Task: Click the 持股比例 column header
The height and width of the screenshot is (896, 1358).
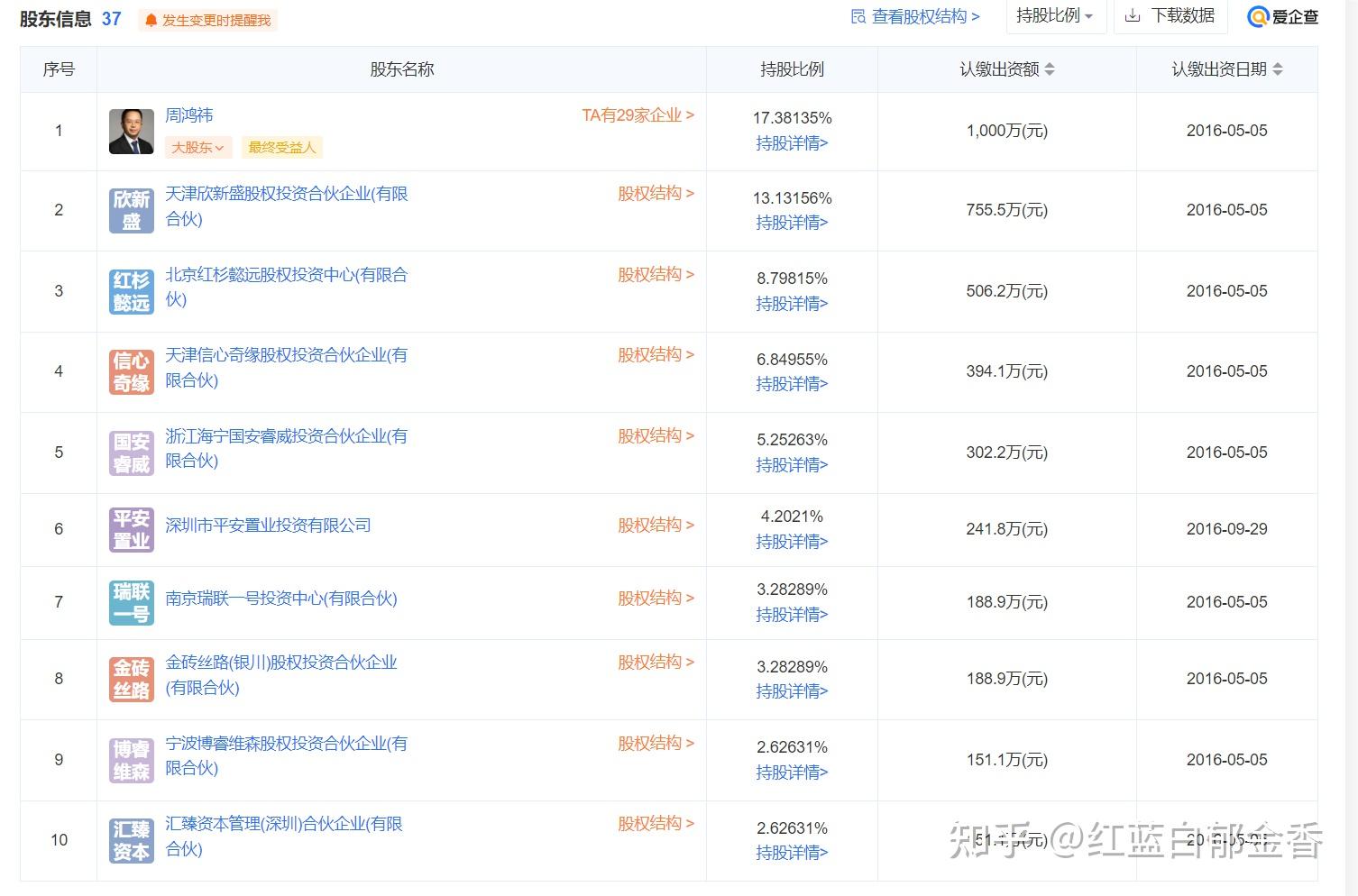Action: 792,69
